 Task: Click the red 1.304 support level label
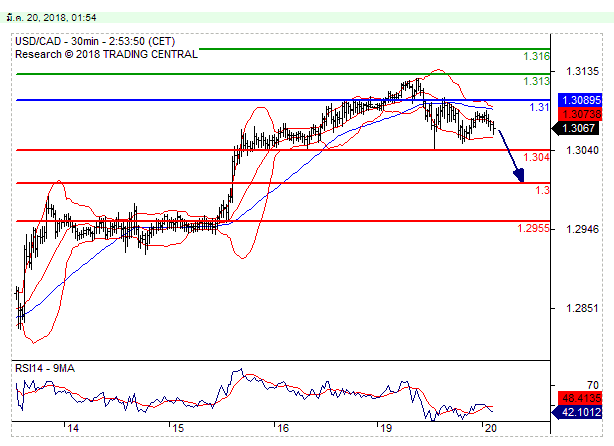click(x=536, y=157)
